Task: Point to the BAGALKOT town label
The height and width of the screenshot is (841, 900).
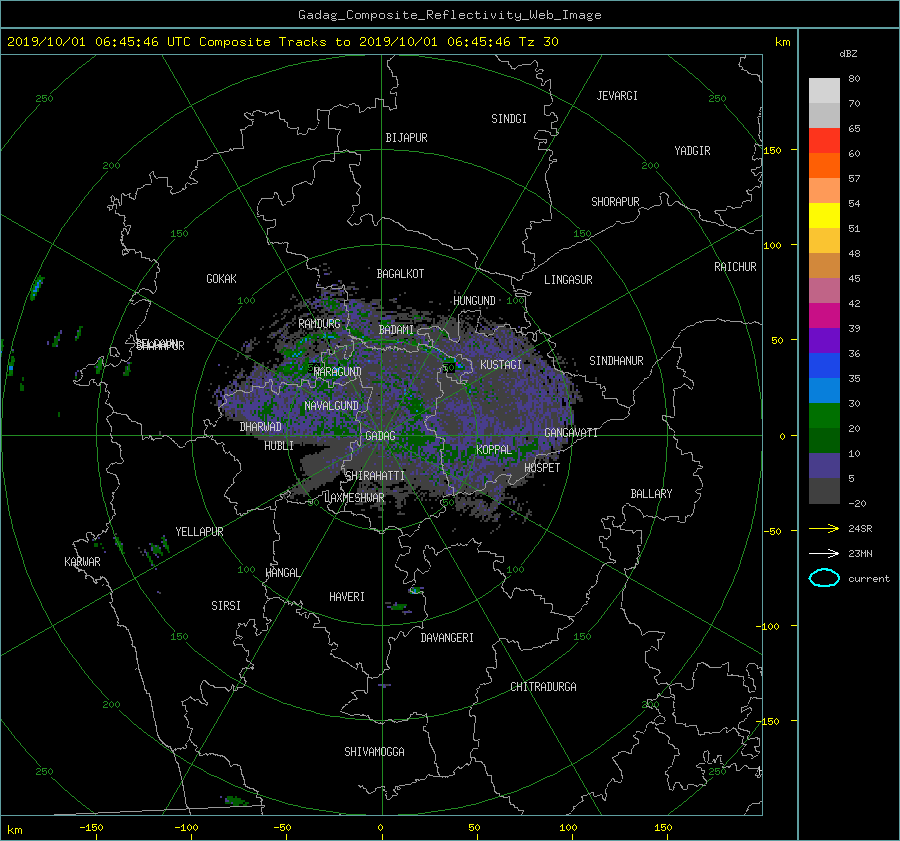Action: point(400,274)
